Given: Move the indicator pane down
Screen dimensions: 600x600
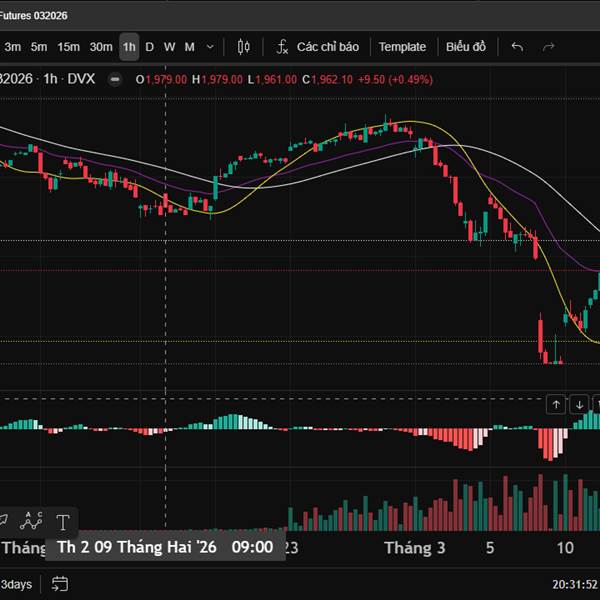Looking at the screenshot, I should click(x=579, y=404).
